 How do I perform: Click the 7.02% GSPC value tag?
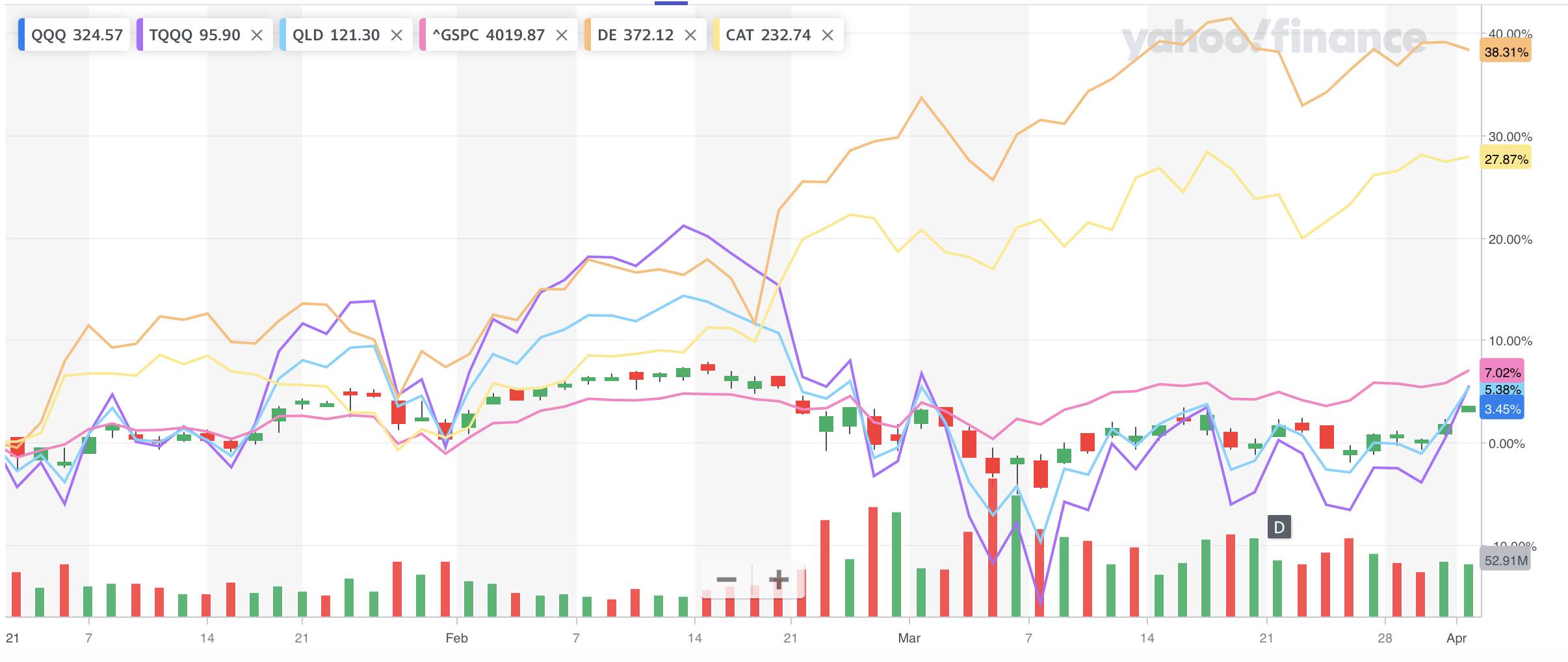click(1502, 372)
